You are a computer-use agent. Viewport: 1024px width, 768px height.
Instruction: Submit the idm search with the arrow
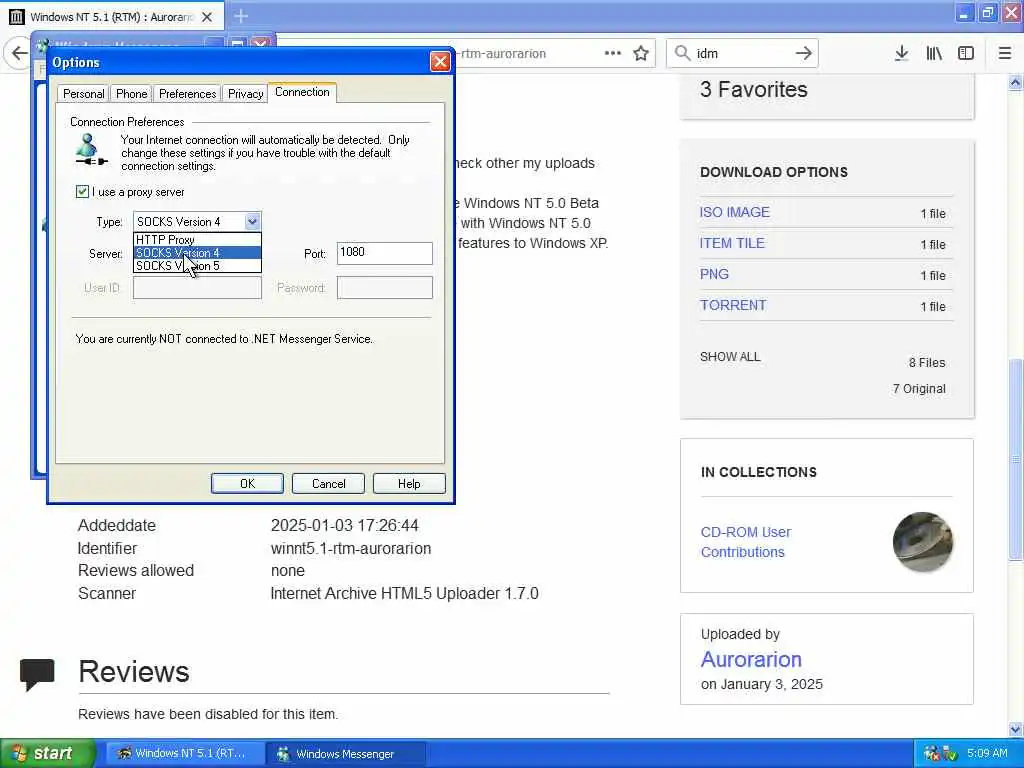(803, 53)
